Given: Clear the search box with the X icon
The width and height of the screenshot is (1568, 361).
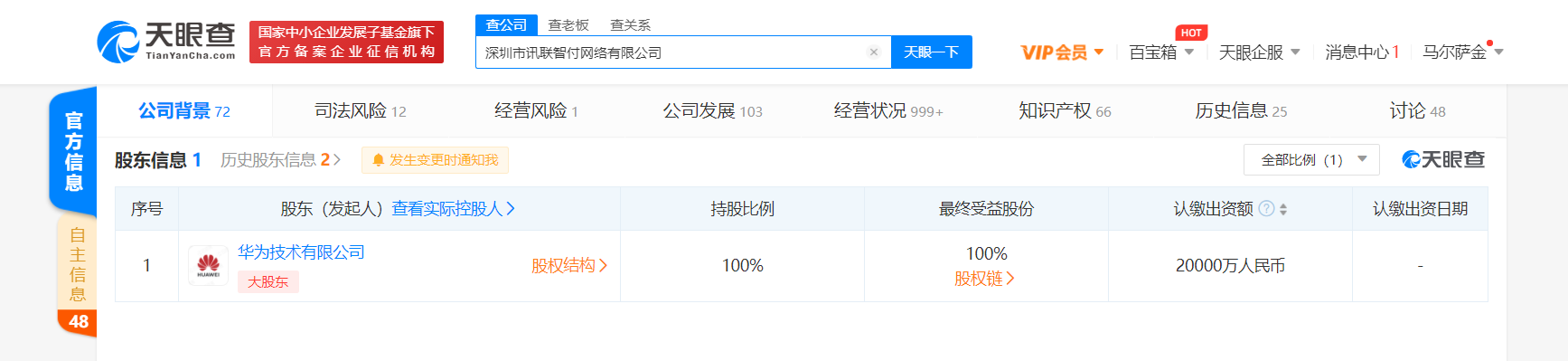Looking at the screenshot, I should point(874,52).
